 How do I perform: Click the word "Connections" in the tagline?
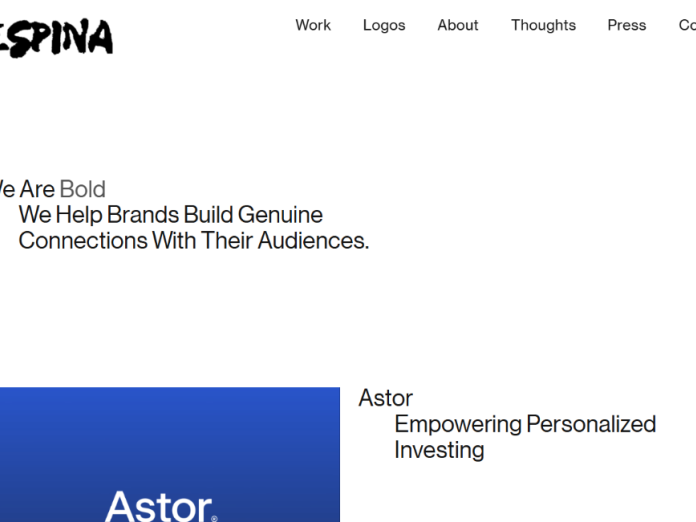click(82, 241)
